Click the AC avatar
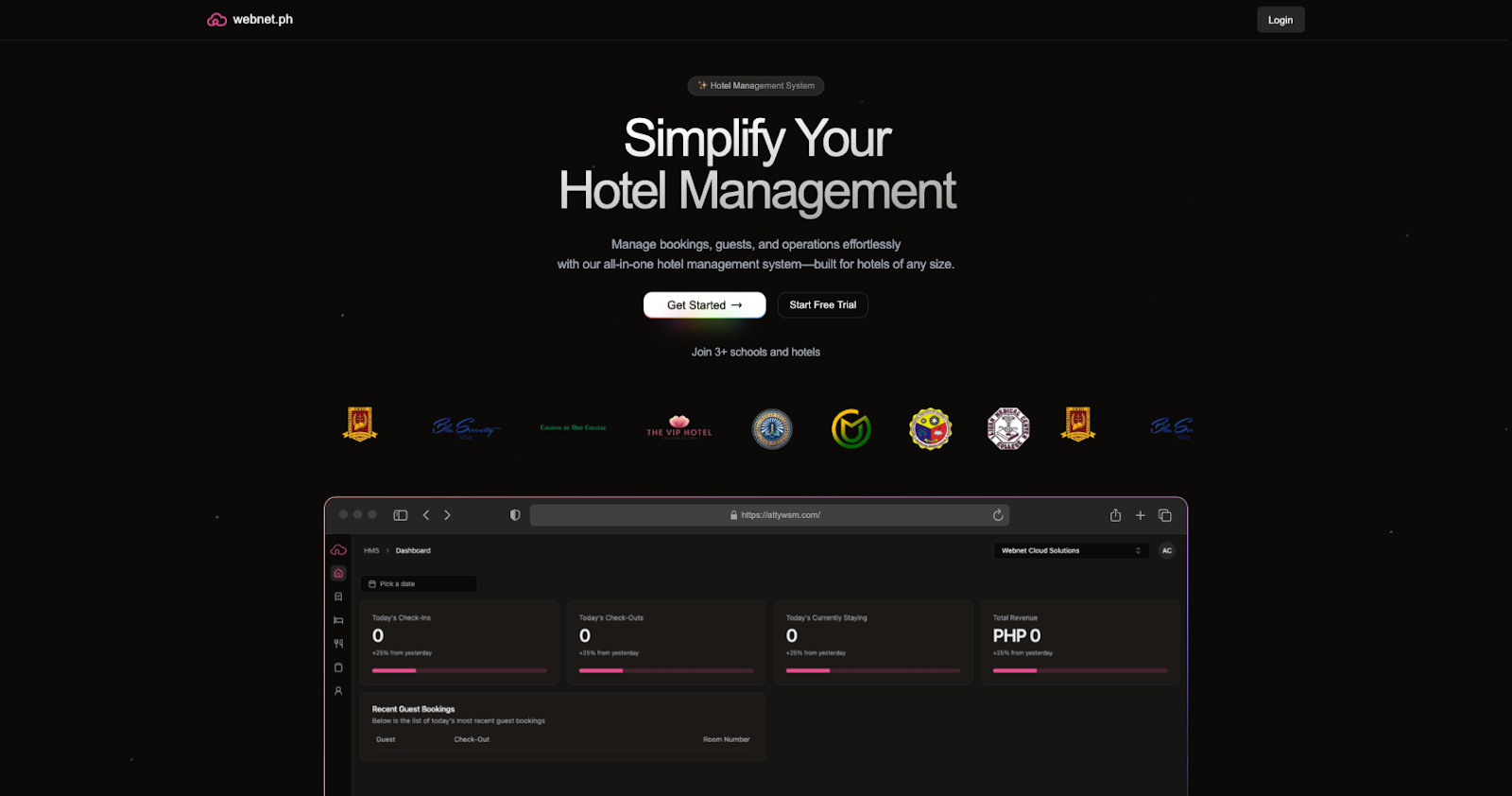 pyautogui.click(x=1167, y=550)
